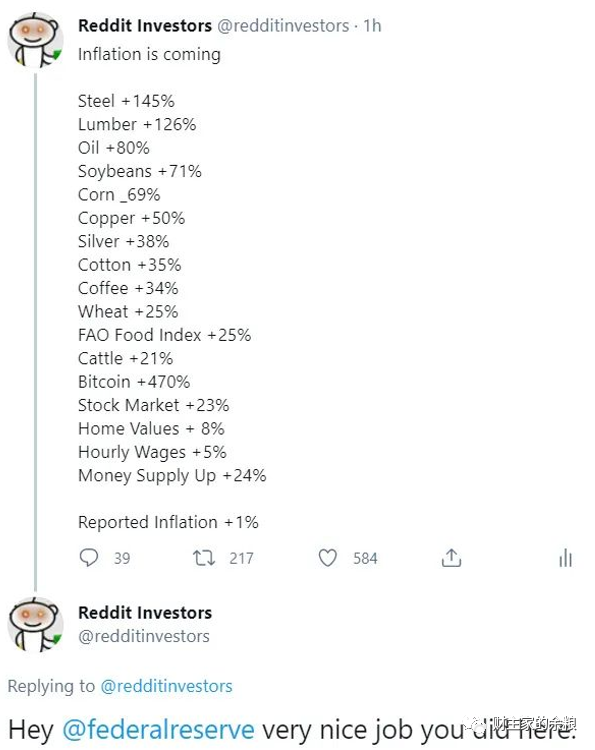Click the Reported Inflation +1% line

(168, 522)
